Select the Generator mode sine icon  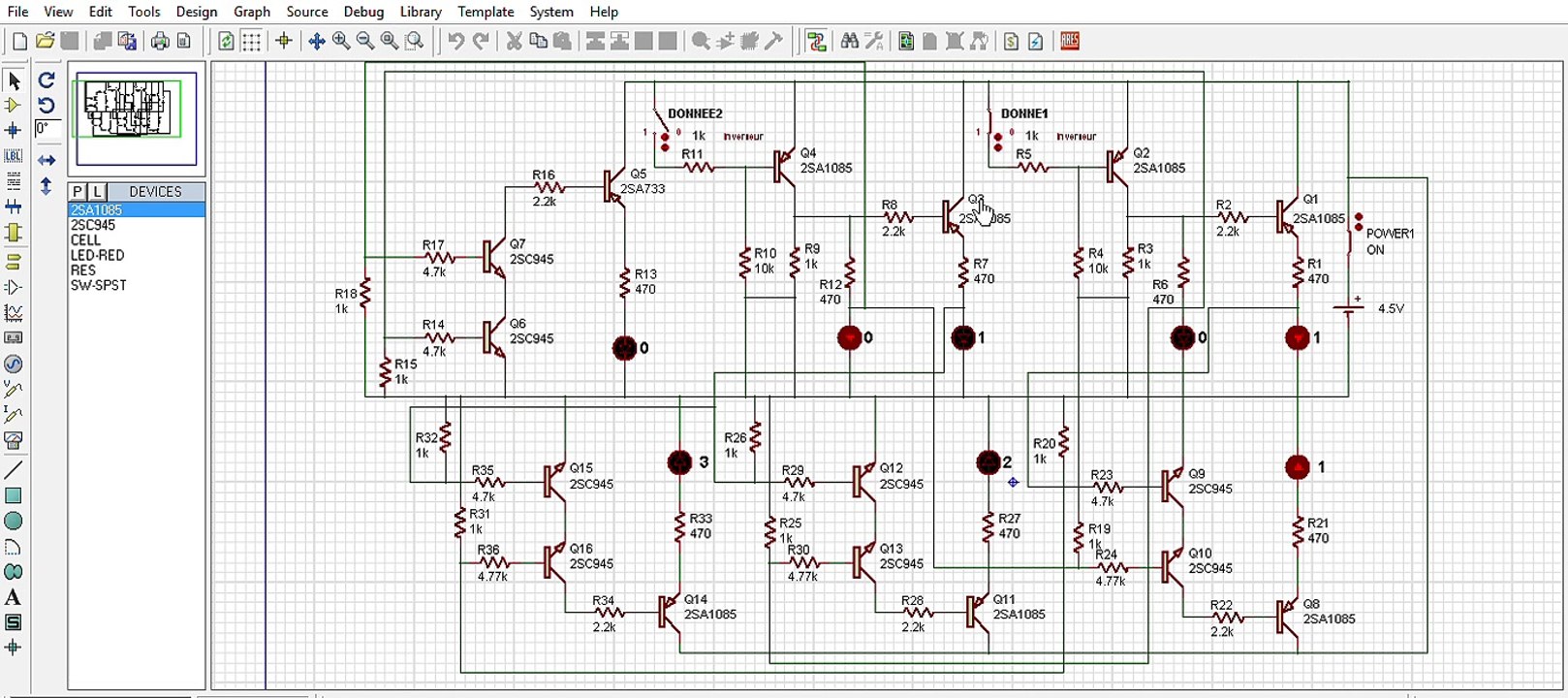coord(14,364)
